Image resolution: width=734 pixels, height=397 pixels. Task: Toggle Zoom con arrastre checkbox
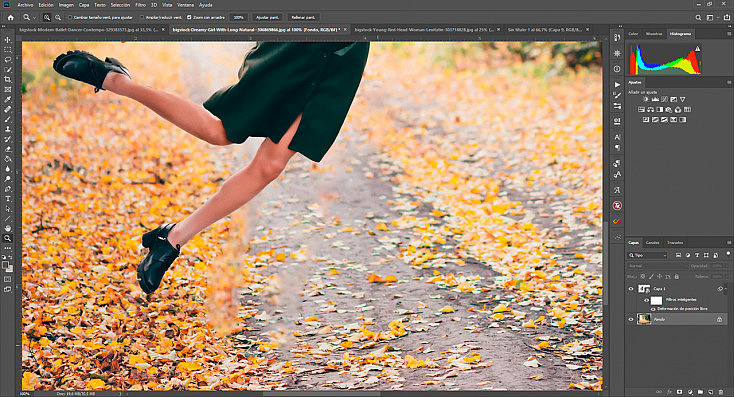(189, 17)
